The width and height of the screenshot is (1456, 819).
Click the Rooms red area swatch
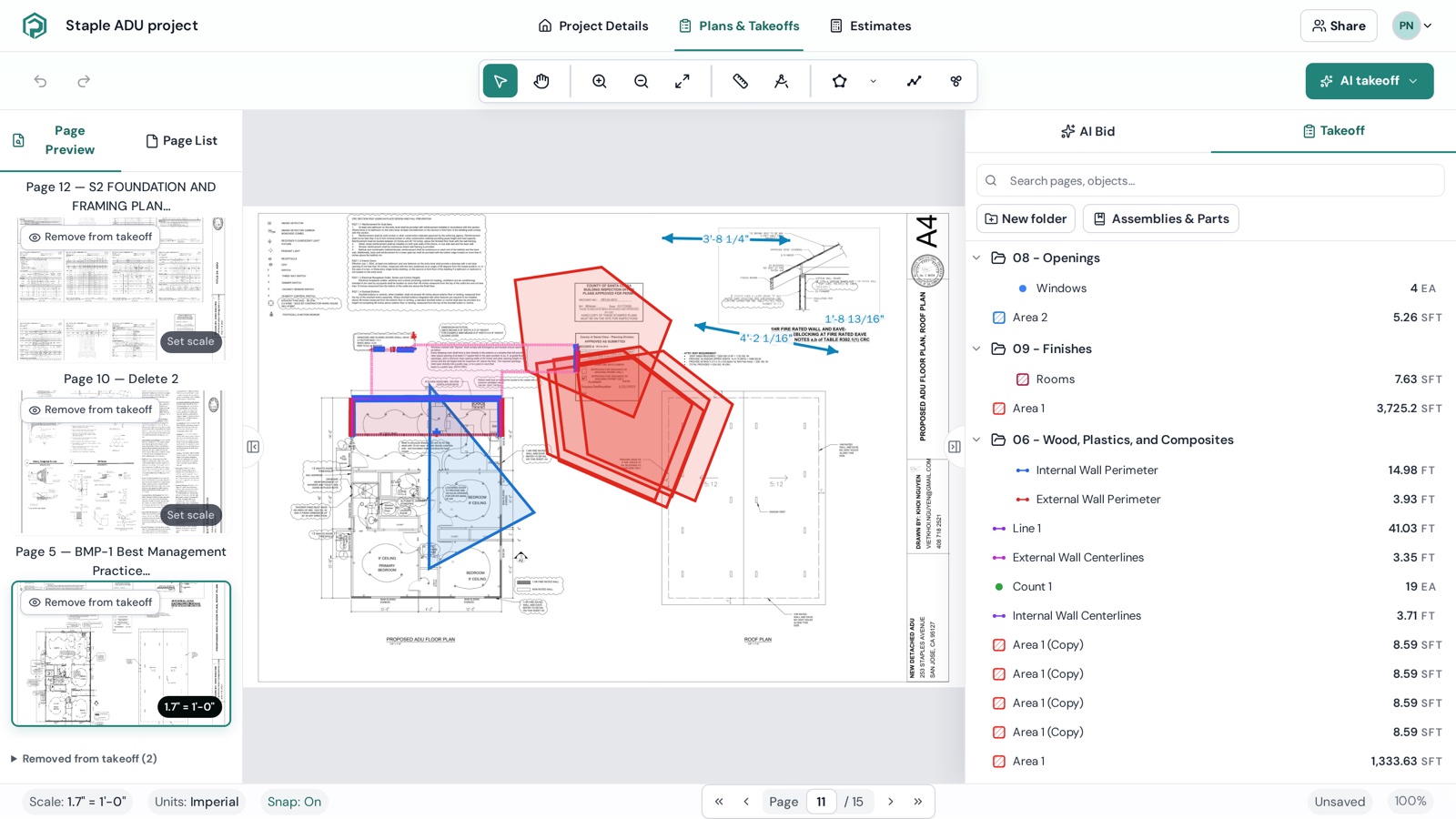click(x=1023, y=379)
